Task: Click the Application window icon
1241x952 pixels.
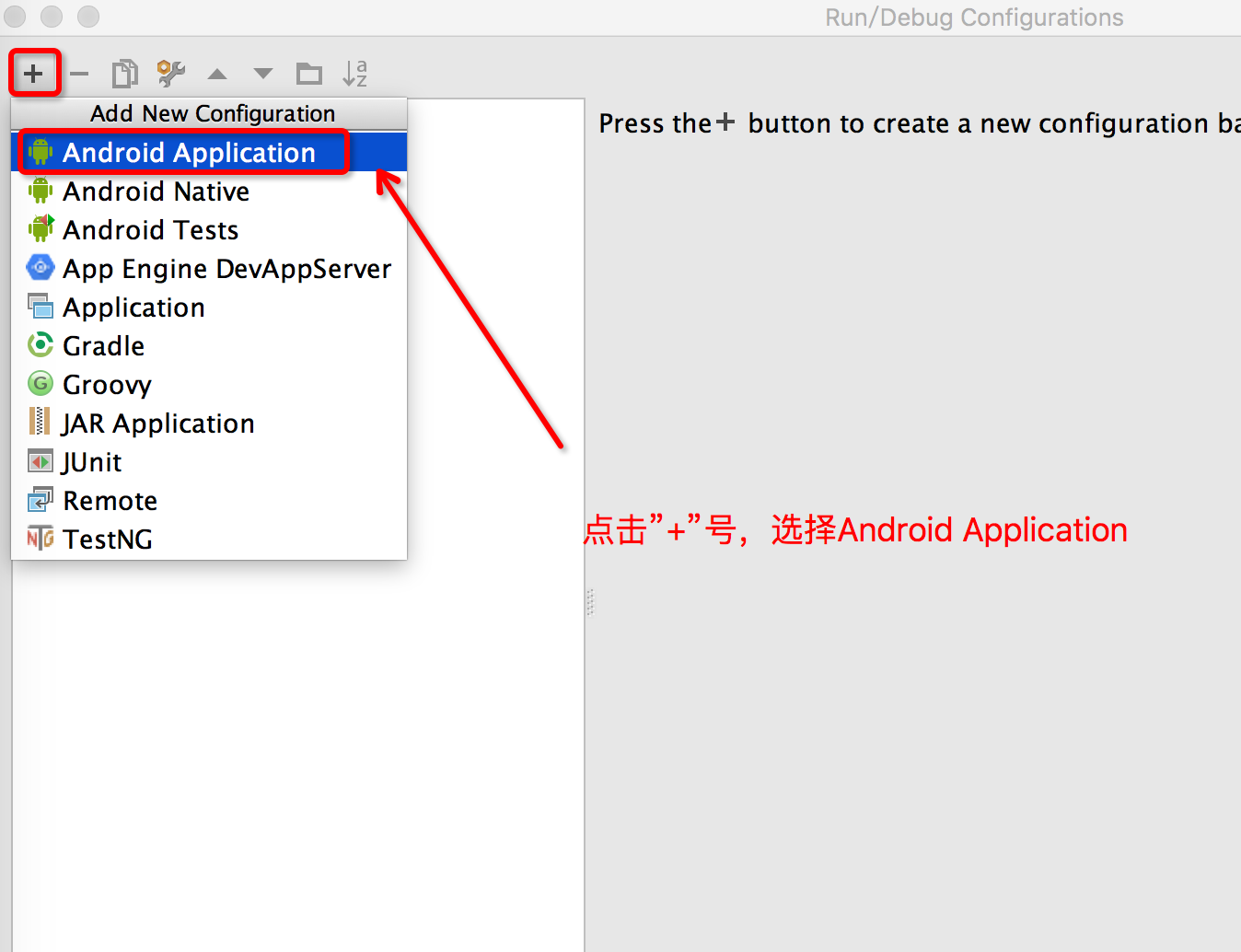Action: click(x=41, y=306)
